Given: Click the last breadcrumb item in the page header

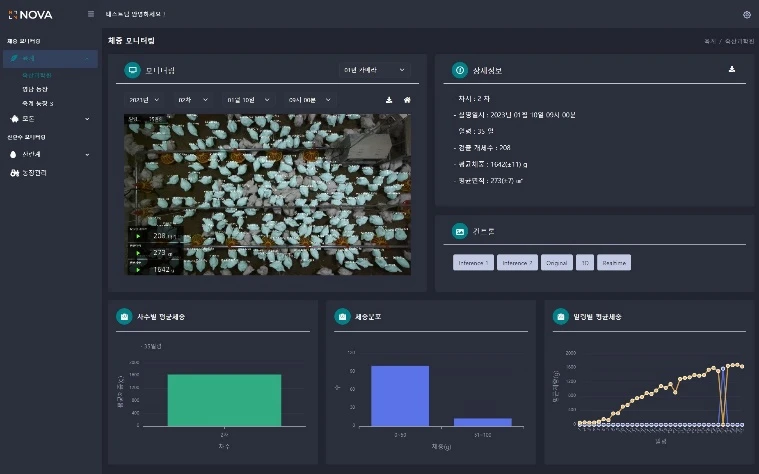Looking at the screenshot, I should point(739,42).
